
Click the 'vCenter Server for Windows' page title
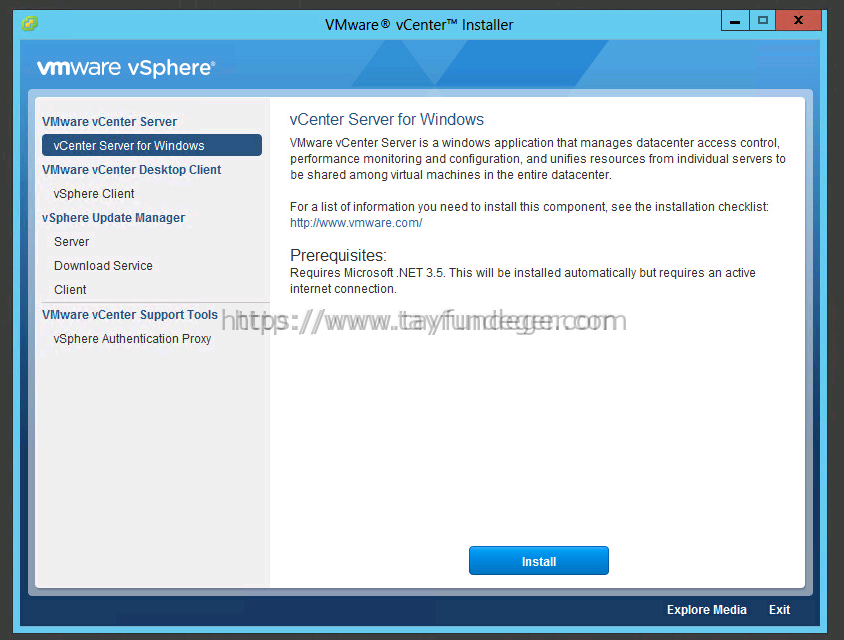pos(386,119)
